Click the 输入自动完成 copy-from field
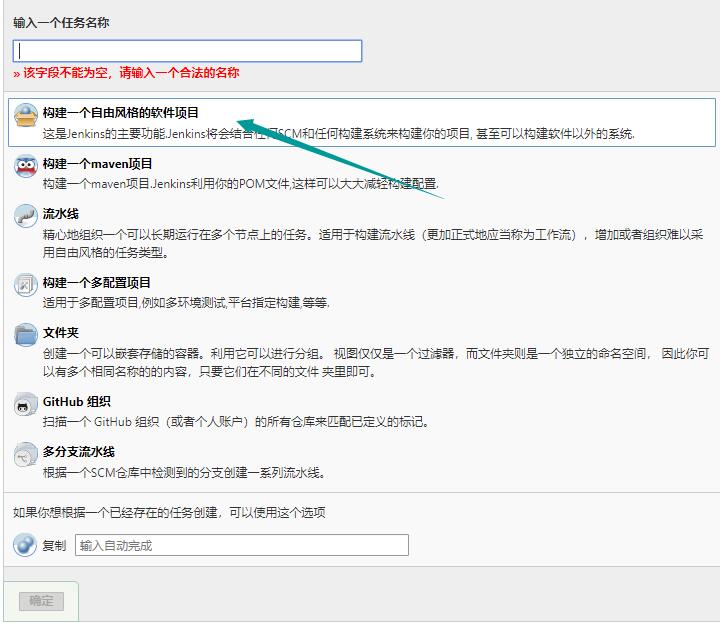The width and height of the screenshot is (720, 623). tap(242, 545)
